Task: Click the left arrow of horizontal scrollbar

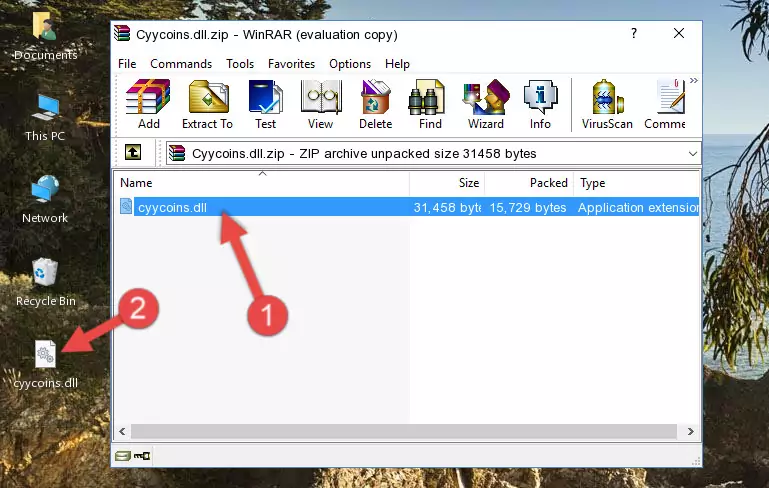Action: pos(122,432)
